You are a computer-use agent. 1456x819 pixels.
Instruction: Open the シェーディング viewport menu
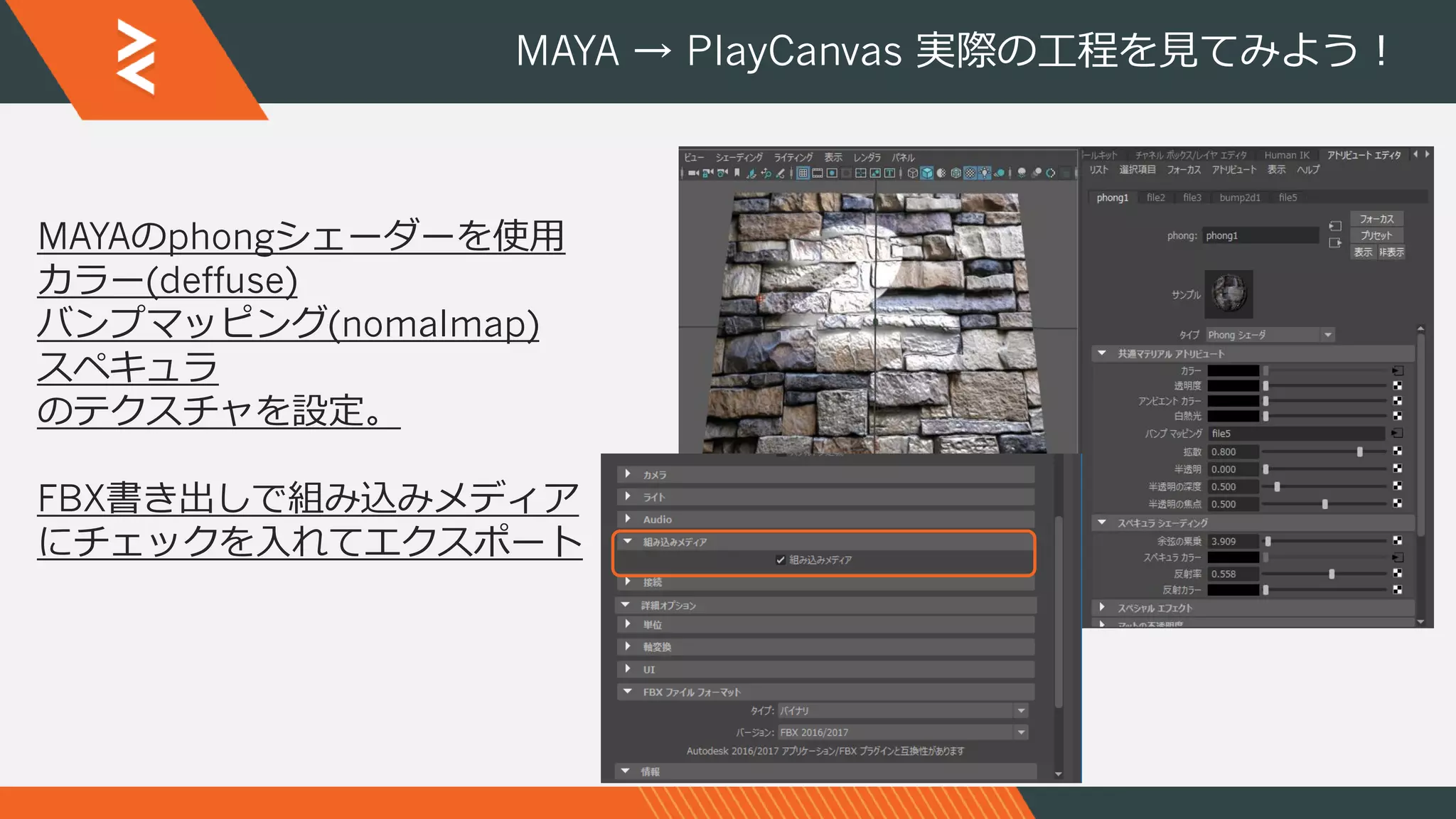(739, 158)
